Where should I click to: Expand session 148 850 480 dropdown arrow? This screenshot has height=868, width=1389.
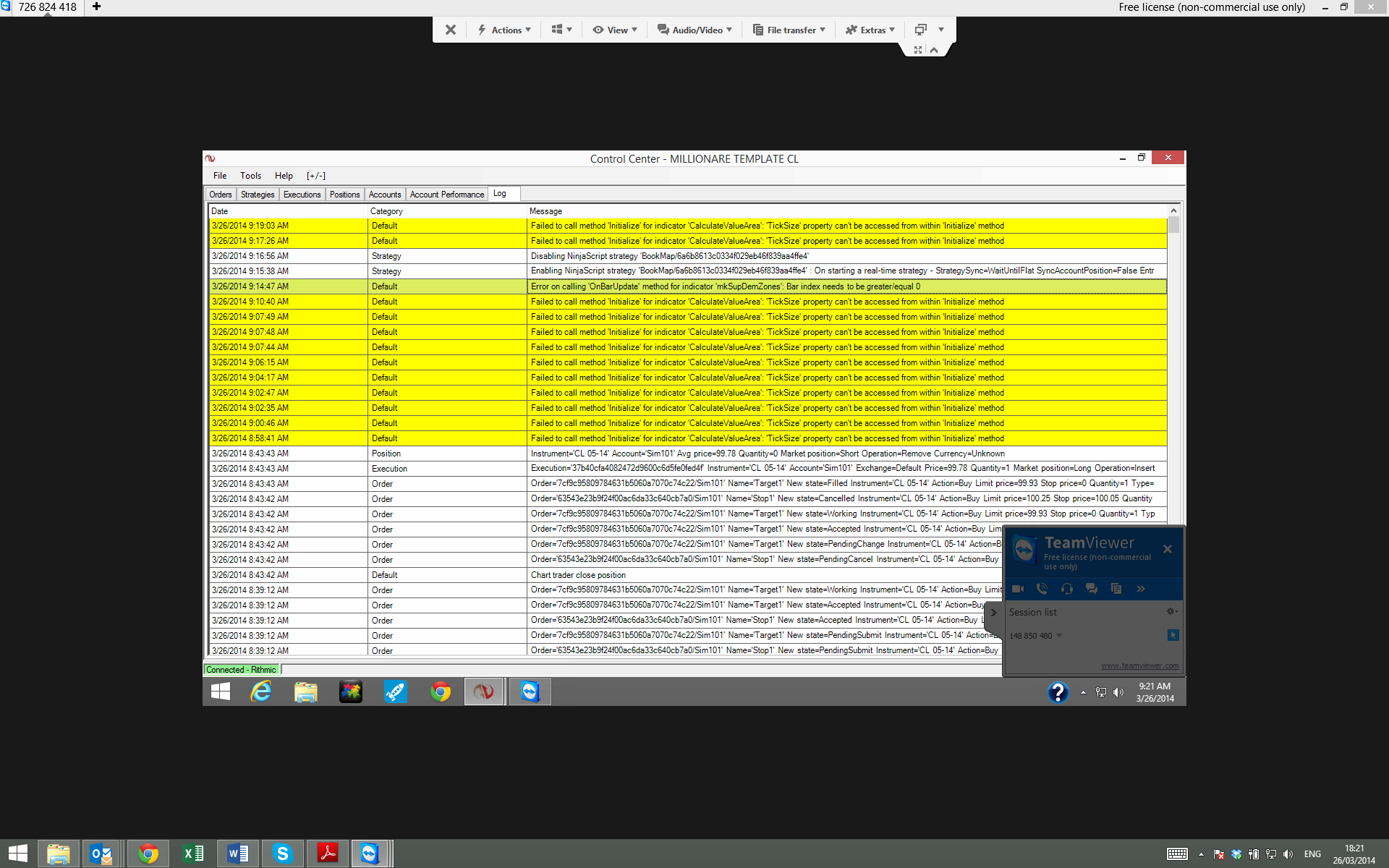tap(1059, 636)
